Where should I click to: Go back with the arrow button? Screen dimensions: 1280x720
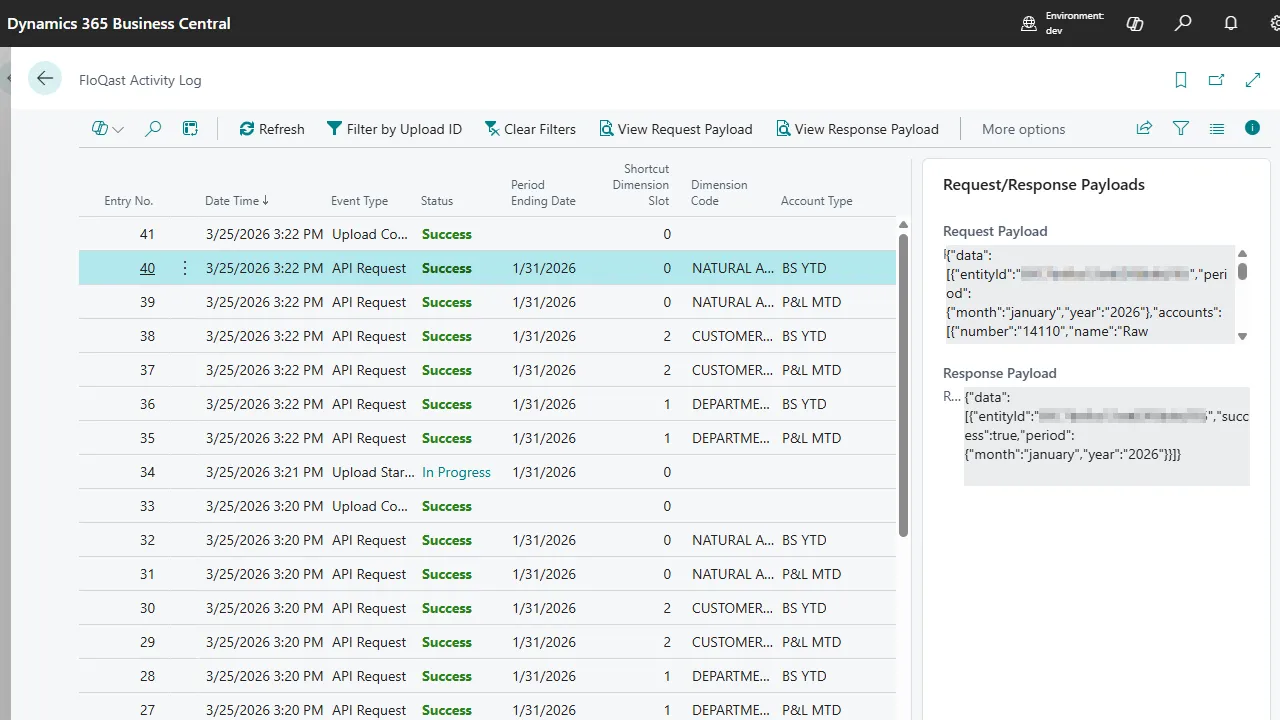(45, 78)
